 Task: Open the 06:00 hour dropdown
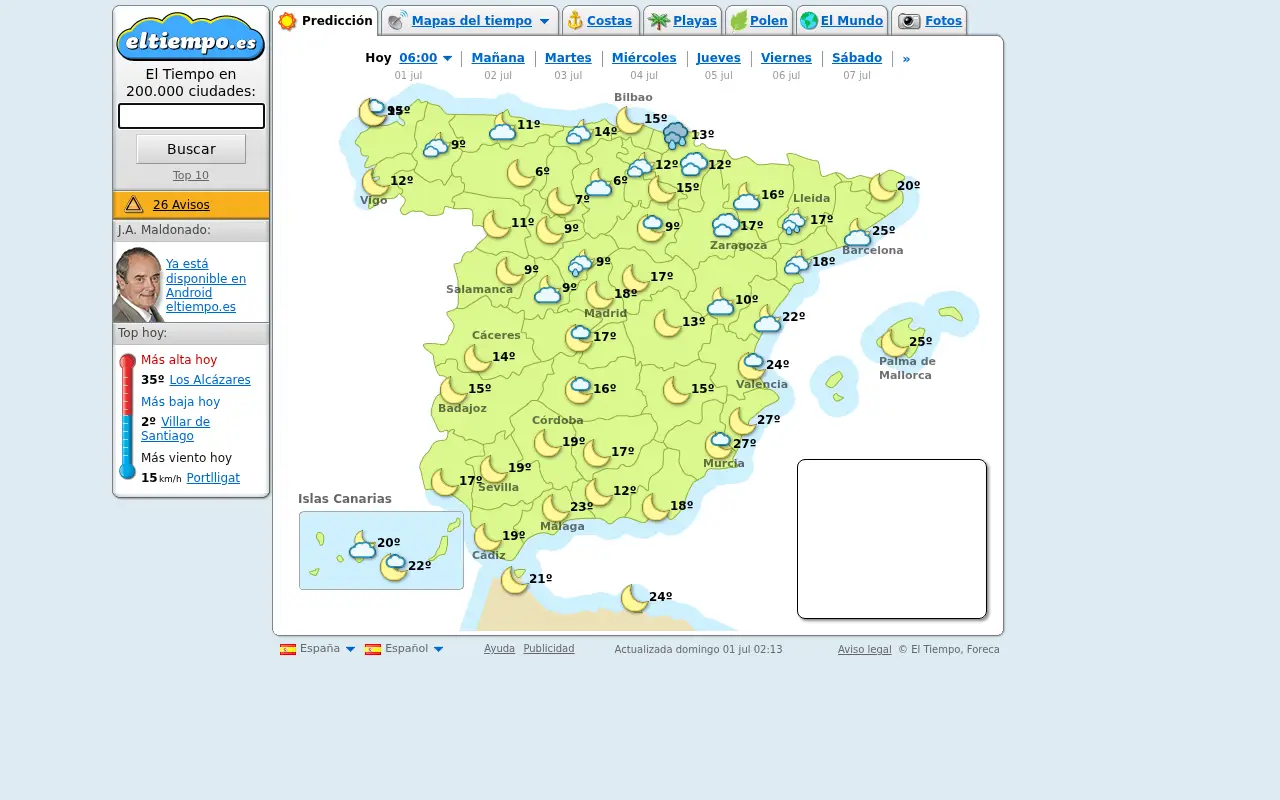point(425,58)
